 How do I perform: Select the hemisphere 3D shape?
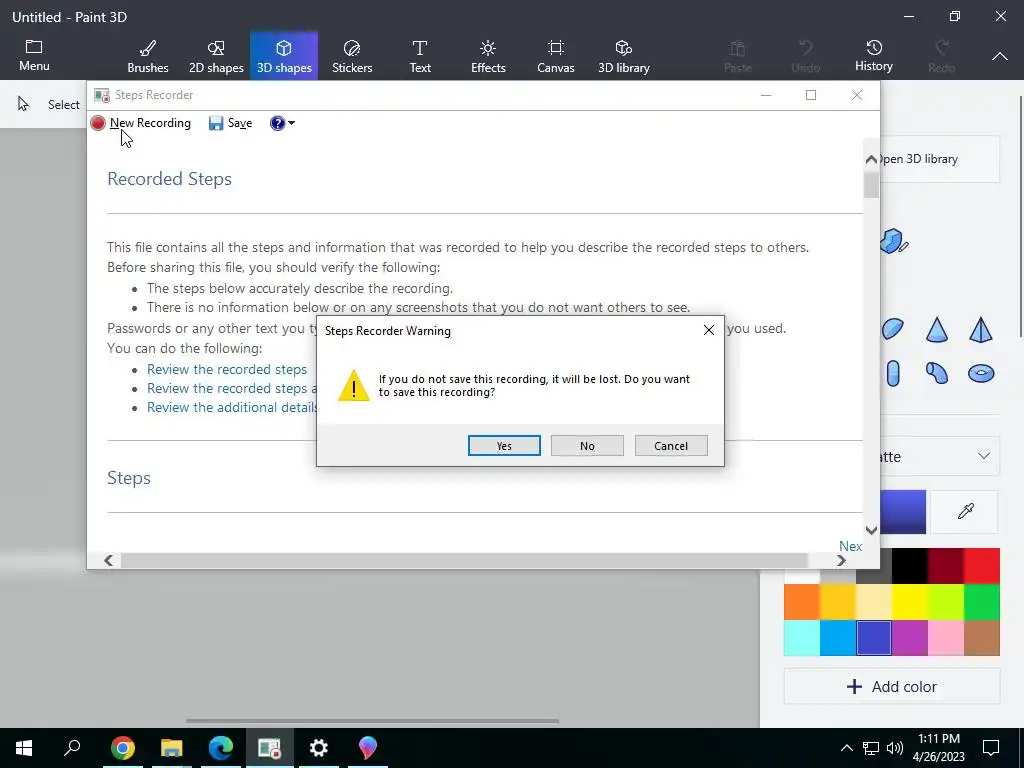point(892,329)
